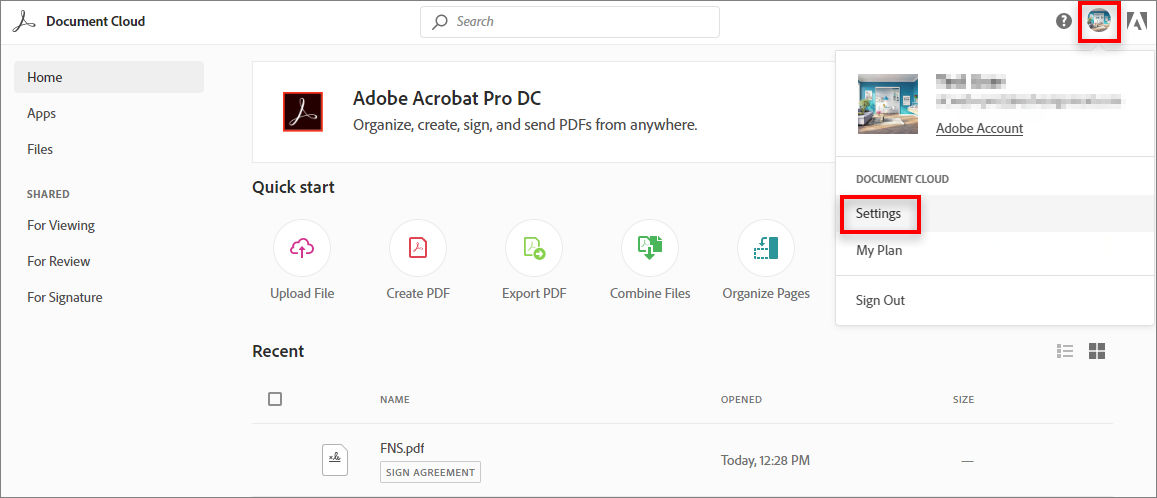
Task: Click into the Search field
Action: 570,22
